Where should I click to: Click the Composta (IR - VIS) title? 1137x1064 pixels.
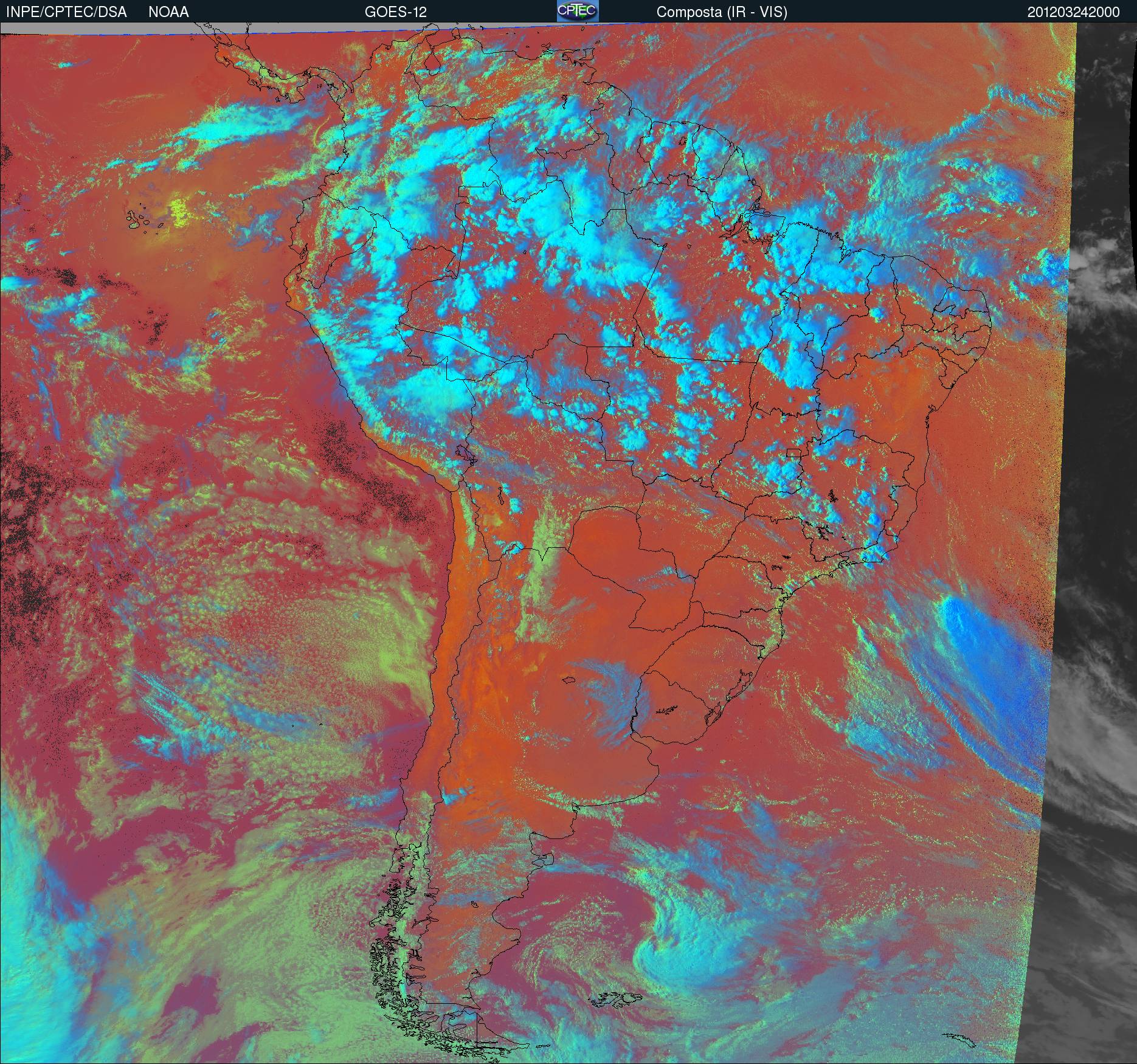pyautogui.click(x=722, y=12)
